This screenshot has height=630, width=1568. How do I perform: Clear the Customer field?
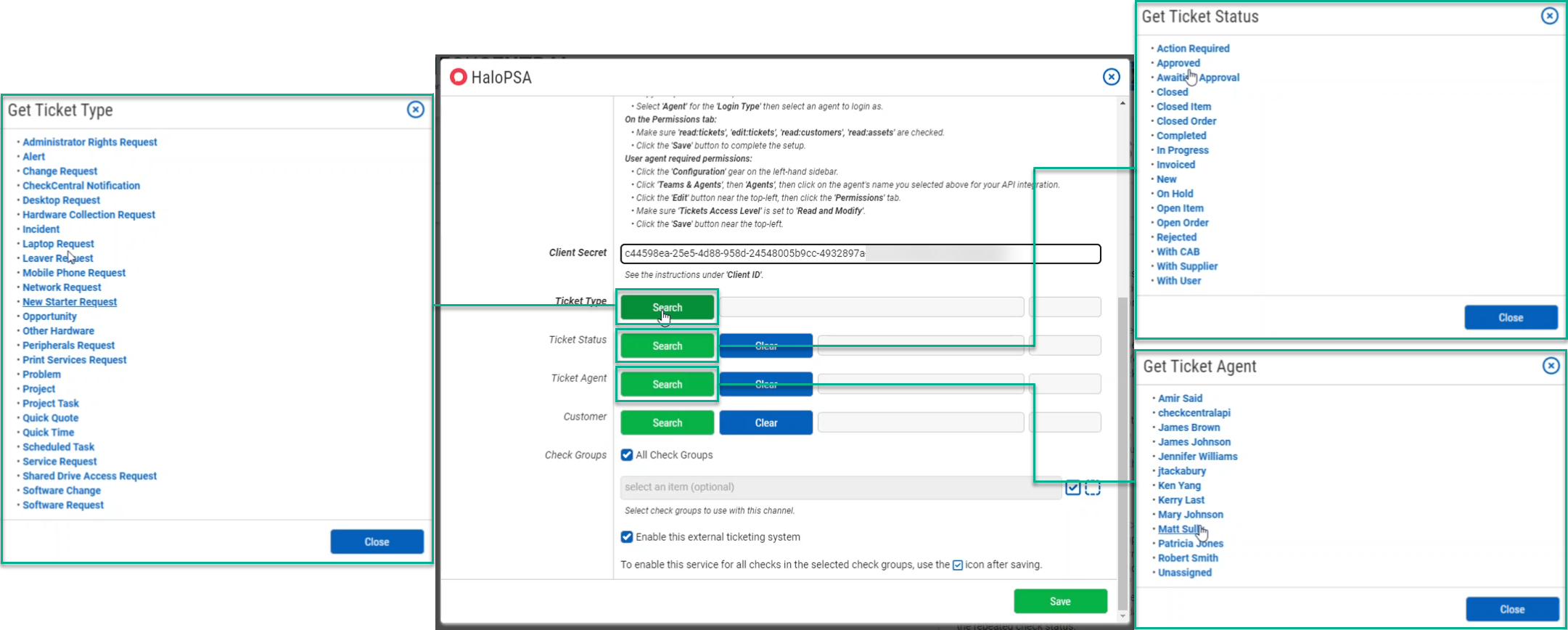point(765,423)
